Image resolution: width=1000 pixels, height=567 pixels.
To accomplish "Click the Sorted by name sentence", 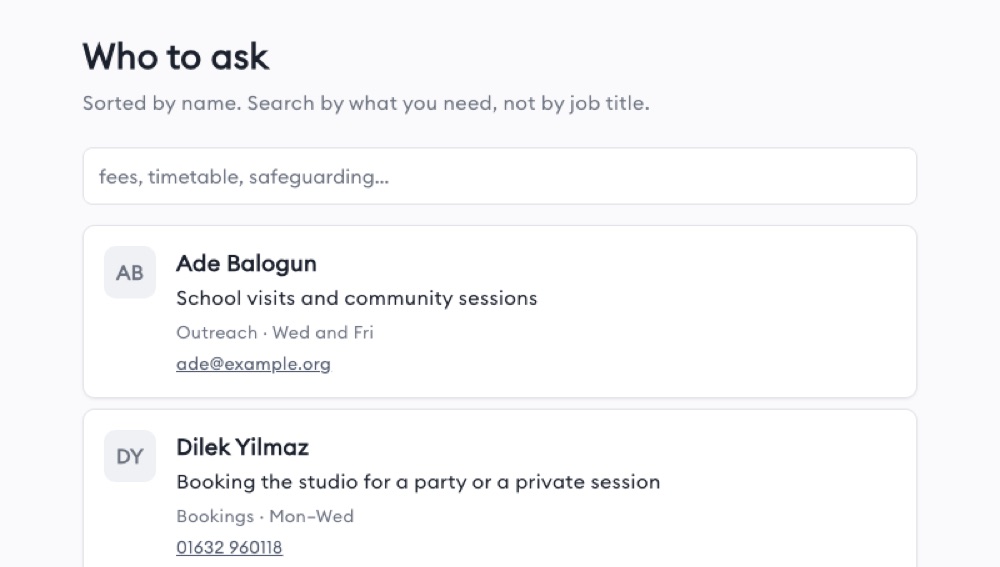I will tap(162, 103).
